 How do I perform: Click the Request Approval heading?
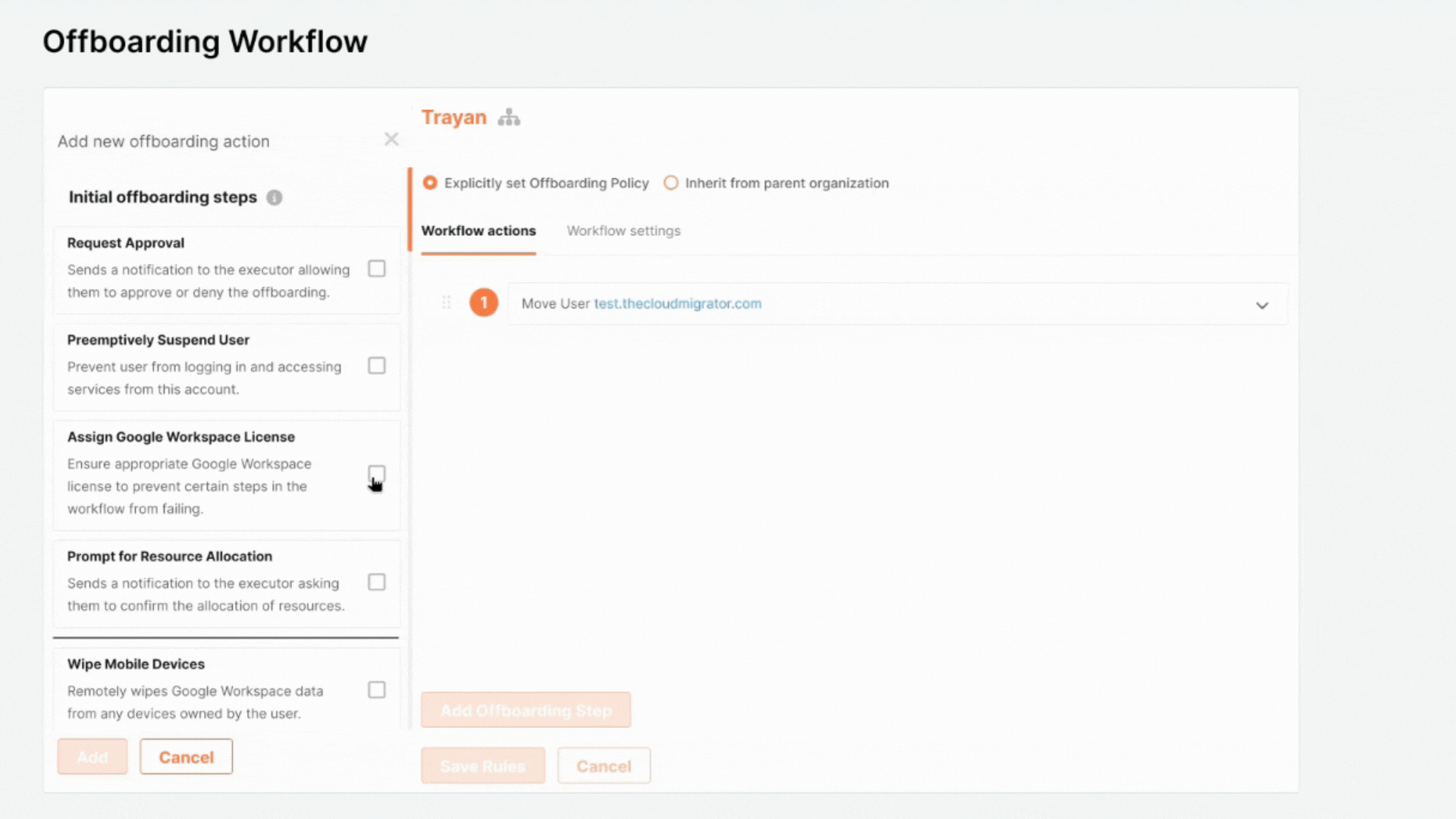(x=126, y=243)
